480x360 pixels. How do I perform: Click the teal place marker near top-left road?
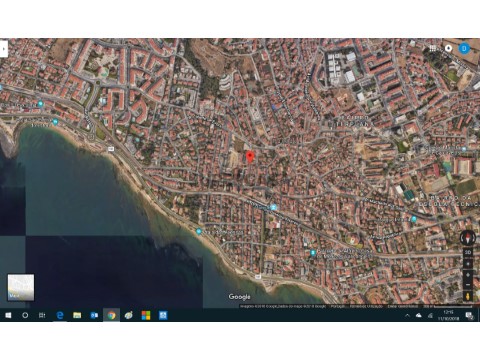coord(41,104)
